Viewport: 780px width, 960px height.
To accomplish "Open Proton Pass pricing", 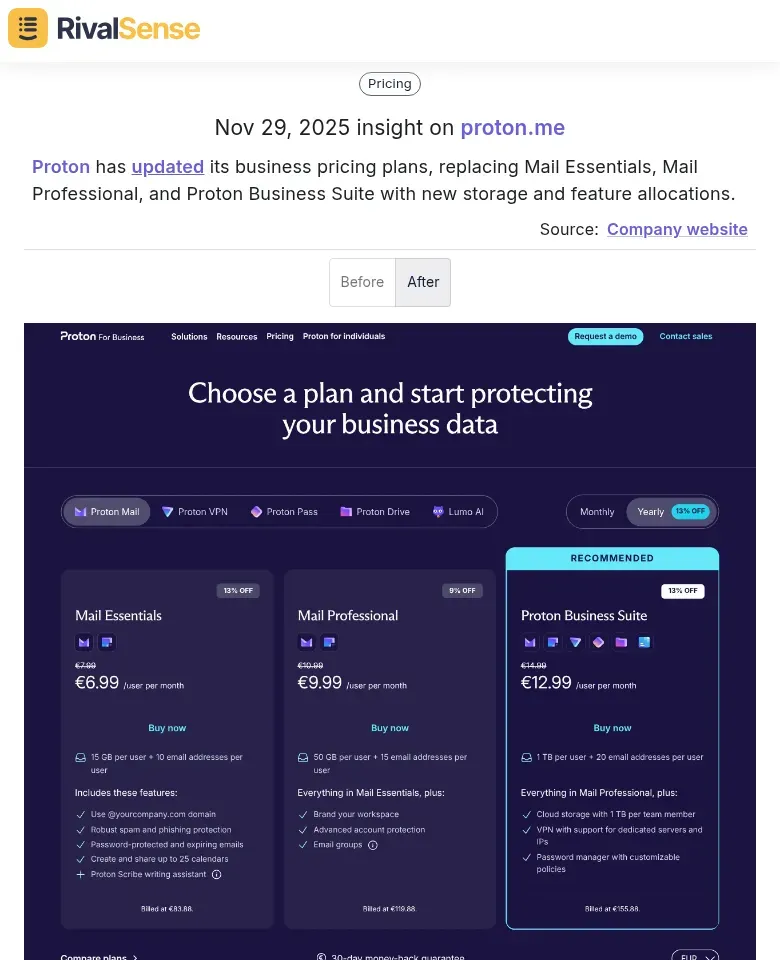I will pyautogui.click(x=284, y=511).
